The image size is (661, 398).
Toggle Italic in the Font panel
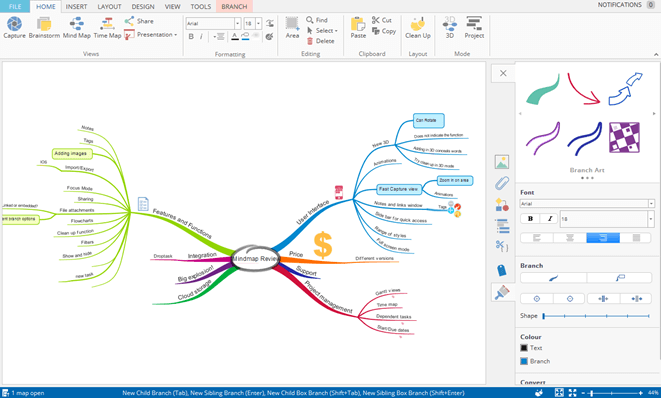pyautogui.click(x=549, y=218)
